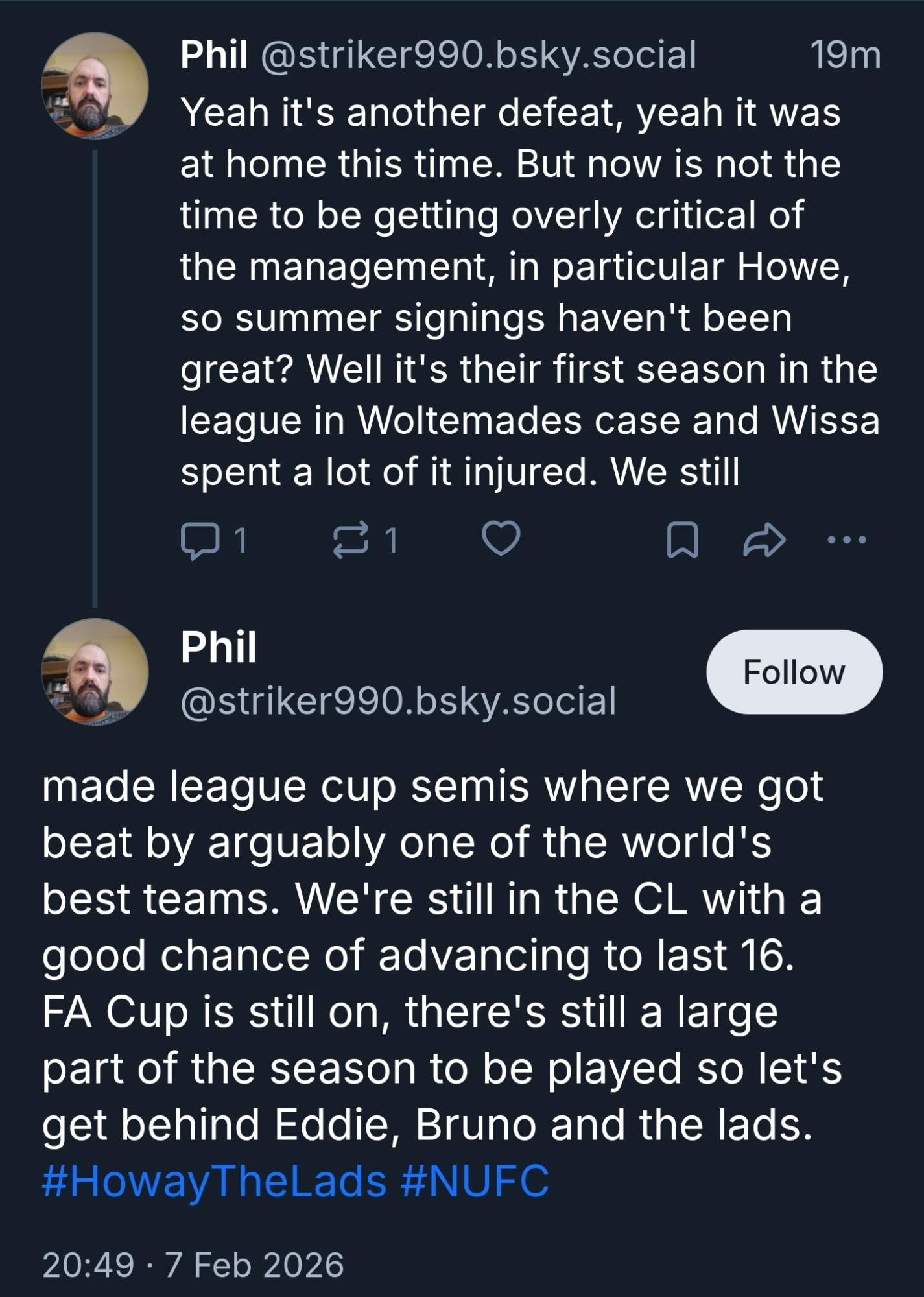
Task: Click Phil's avatar beside the Follow button
Action: (x=95, y=672)
